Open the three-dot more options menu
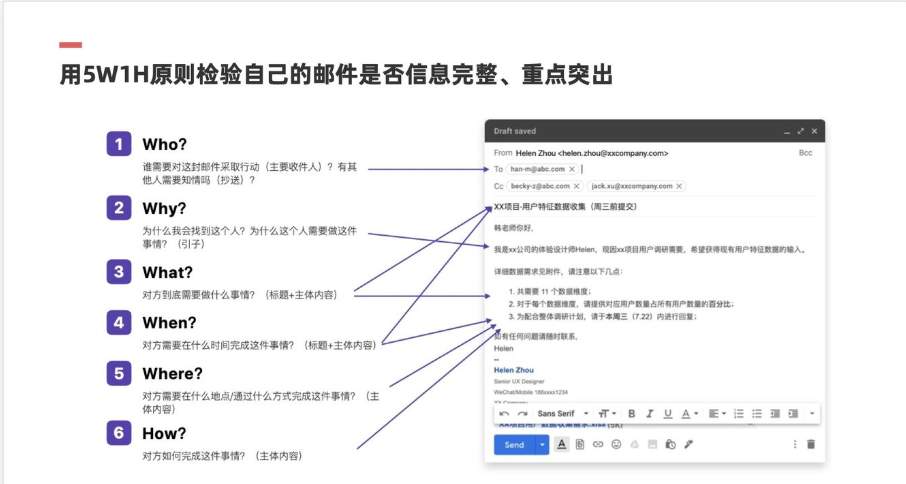This screenshot has width=906, height=484. coord(795,444)
